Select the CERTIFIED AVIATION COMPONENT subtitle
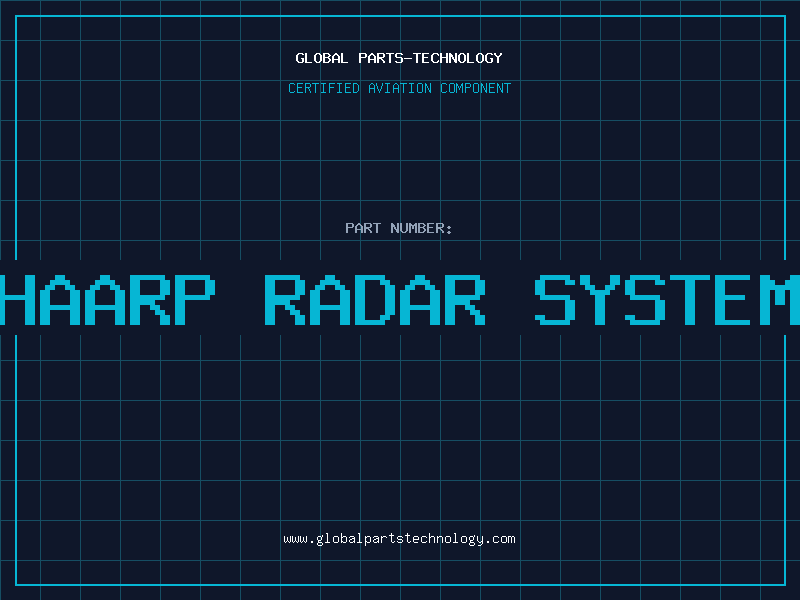Screen dimensions: 800x600 pyautogui.click(x=399, y=88)
